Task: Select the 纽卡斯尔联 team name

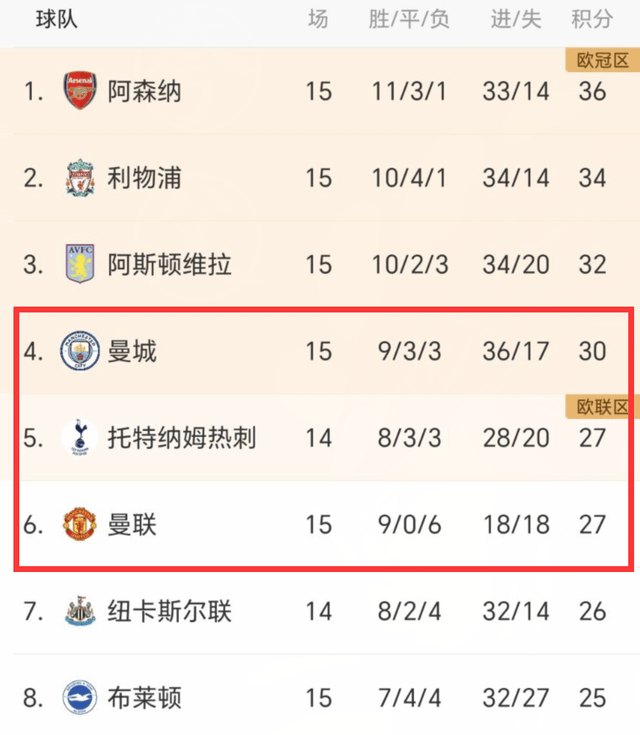Action: (x=169, y=611)
